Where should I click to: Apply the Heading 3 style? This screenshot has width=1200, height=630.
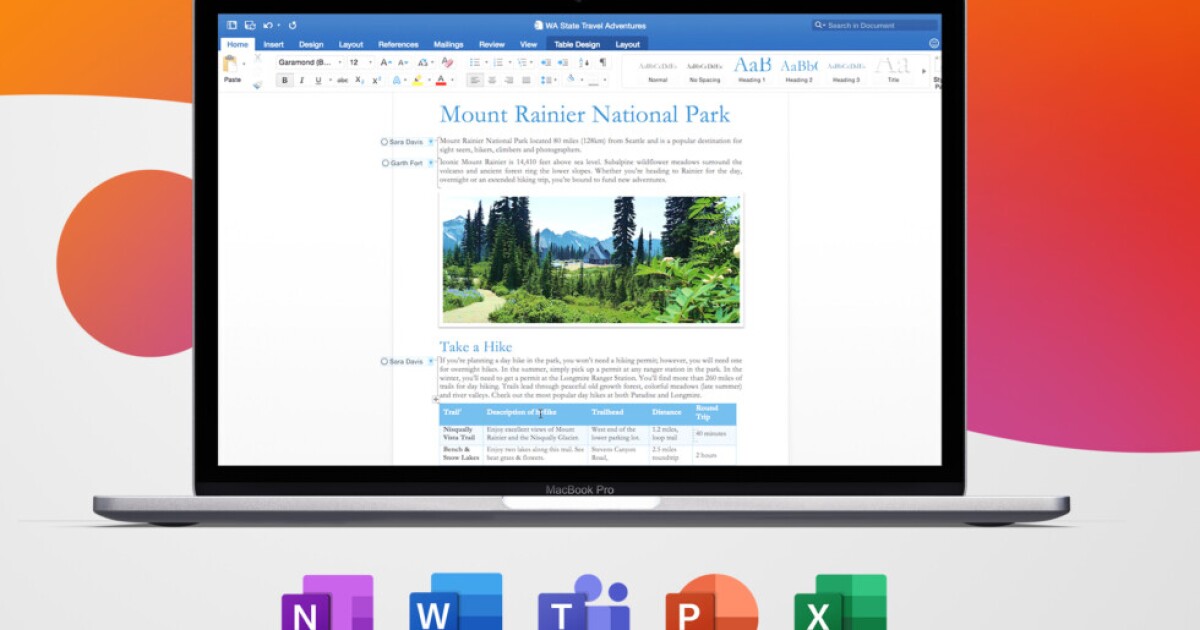click(846, 70)
